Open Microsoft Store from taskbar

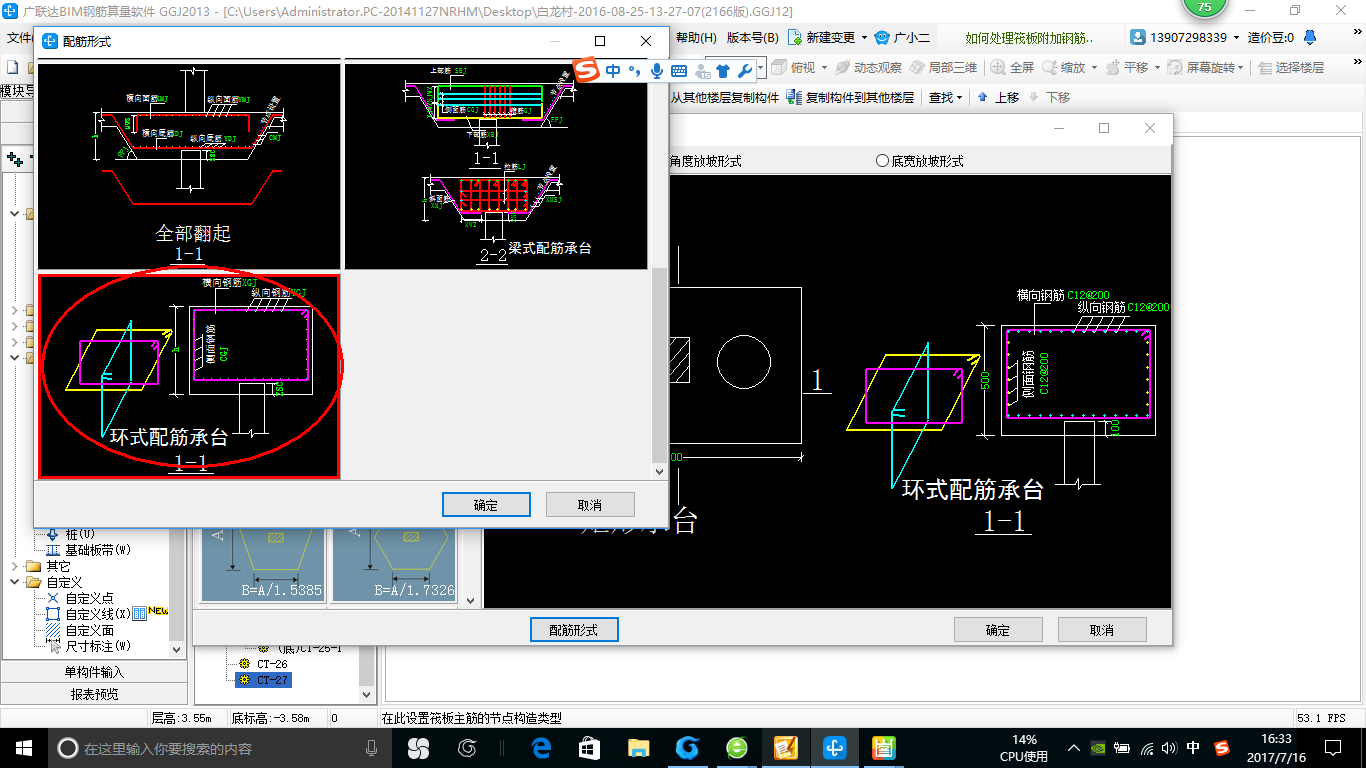click(x=589, y=748)
